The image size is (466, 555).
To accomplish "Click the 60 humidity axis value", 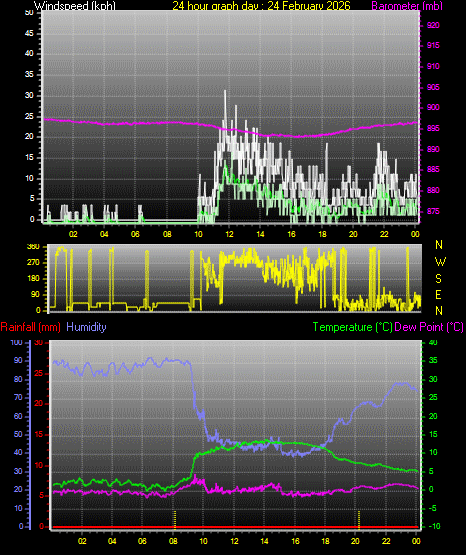I will (x=18, y=416).
